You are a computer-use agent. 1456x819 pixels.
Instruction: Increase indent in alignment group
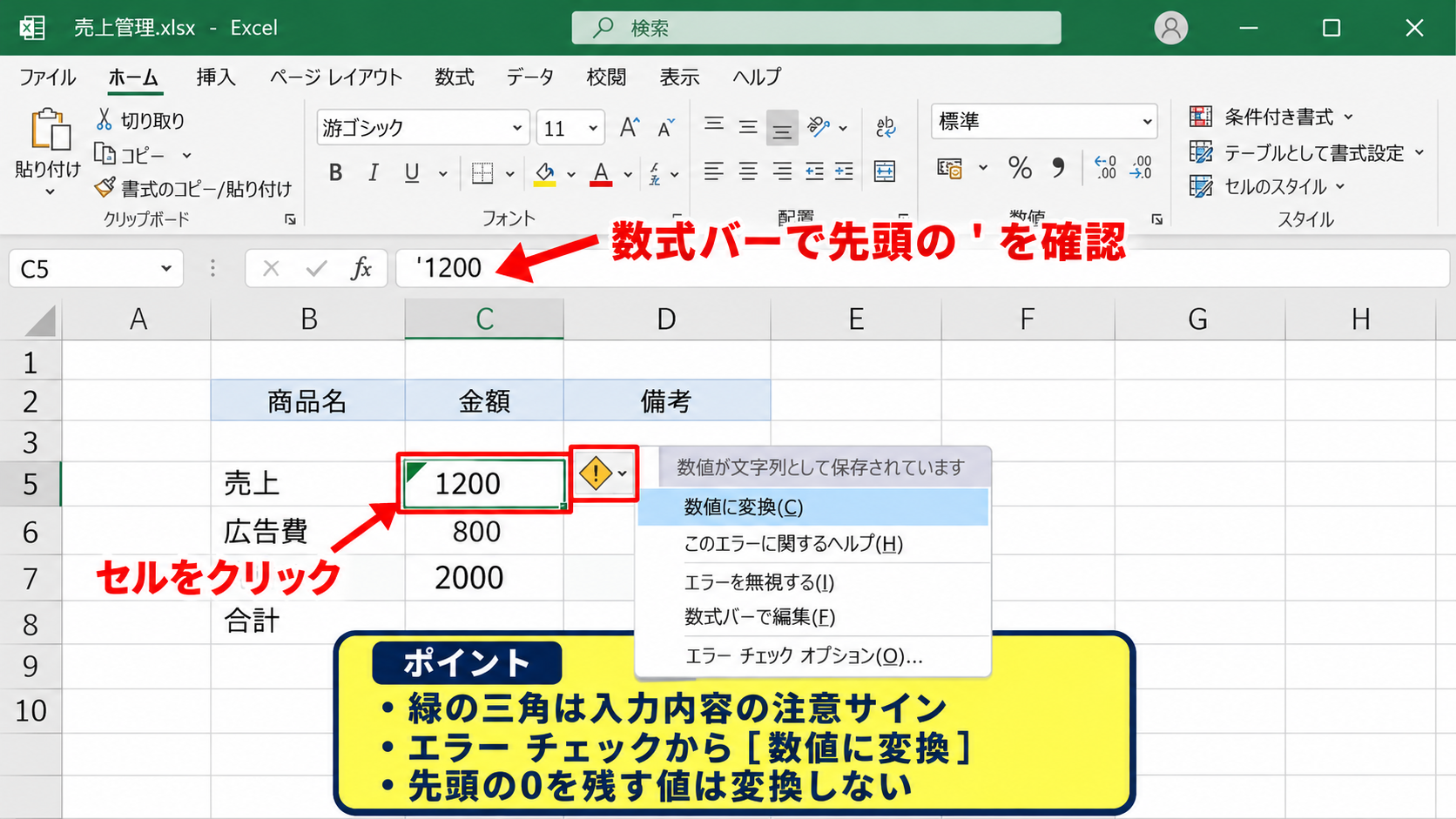[844, 171]
